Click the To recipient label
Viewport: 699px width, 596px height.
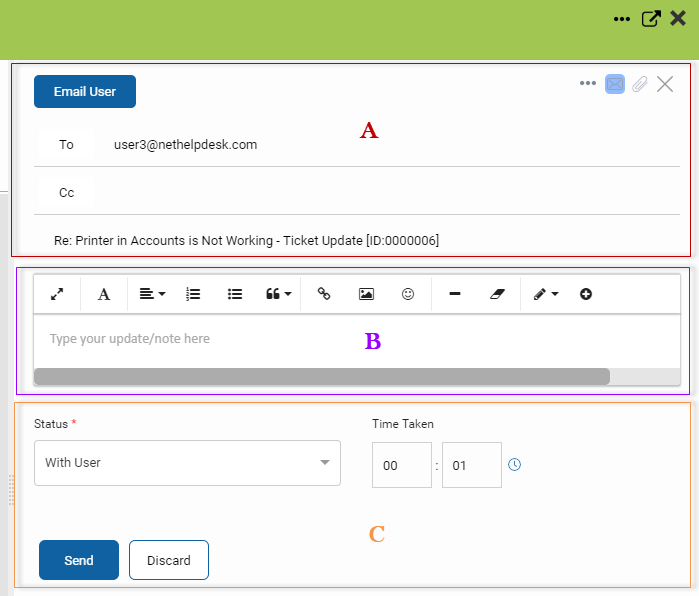pos(66,144)
